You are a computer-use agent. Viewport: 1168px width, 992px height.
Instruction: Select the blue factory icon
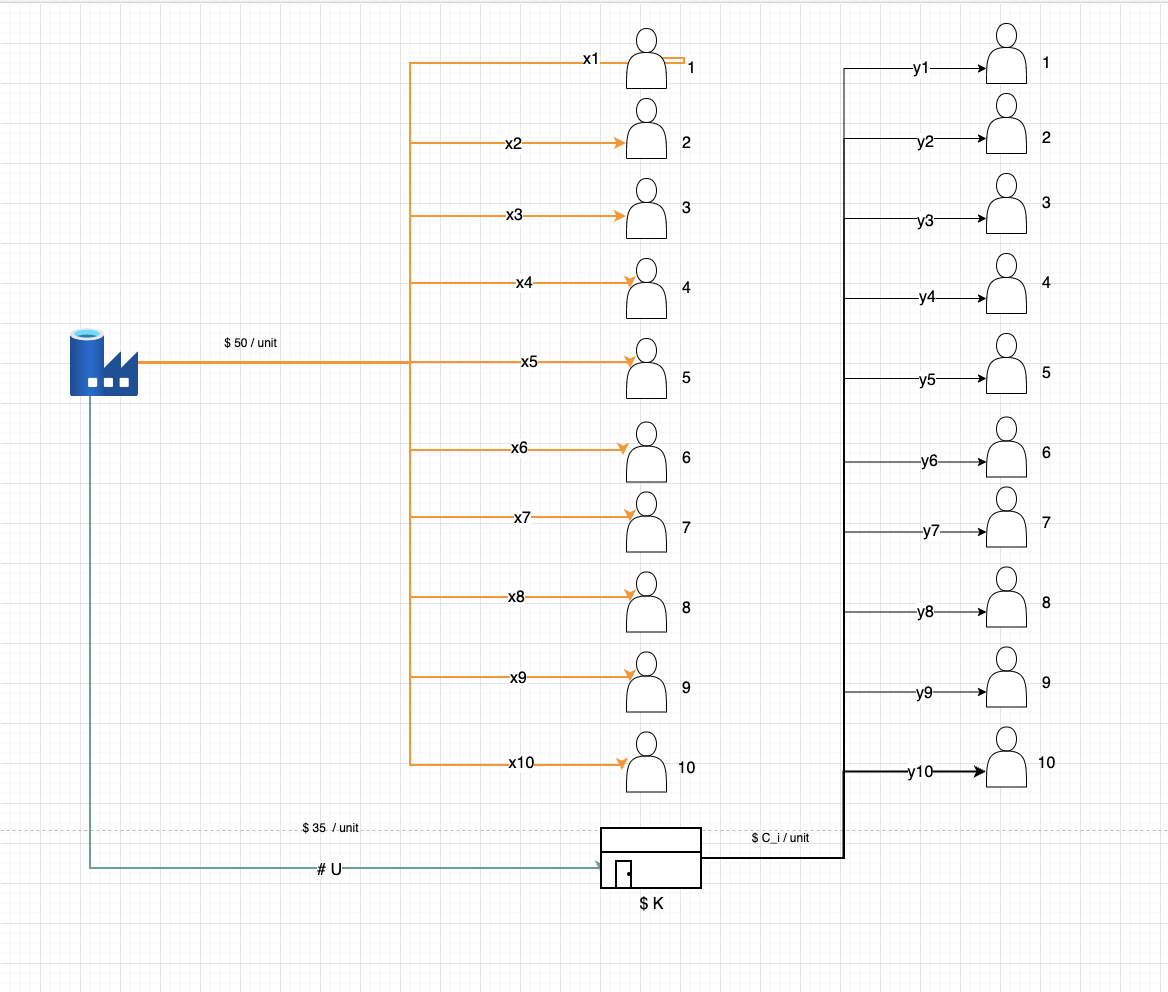click(x=104, y=363)
